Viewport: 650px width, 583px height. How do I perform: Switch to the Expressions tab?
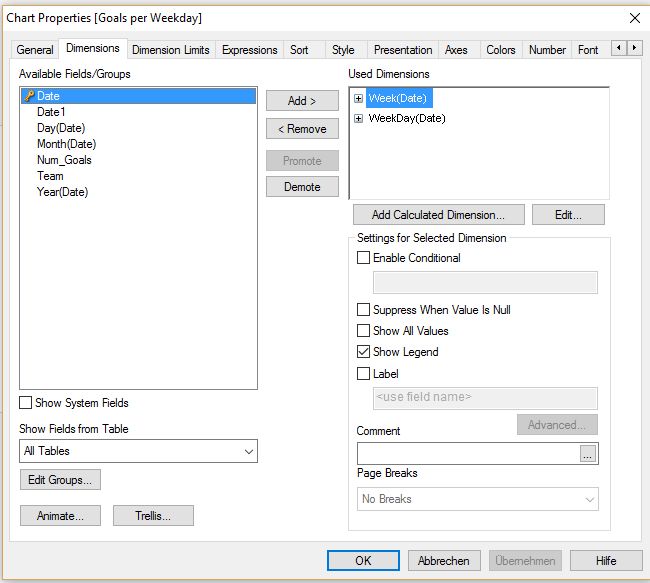coord(249,50)
